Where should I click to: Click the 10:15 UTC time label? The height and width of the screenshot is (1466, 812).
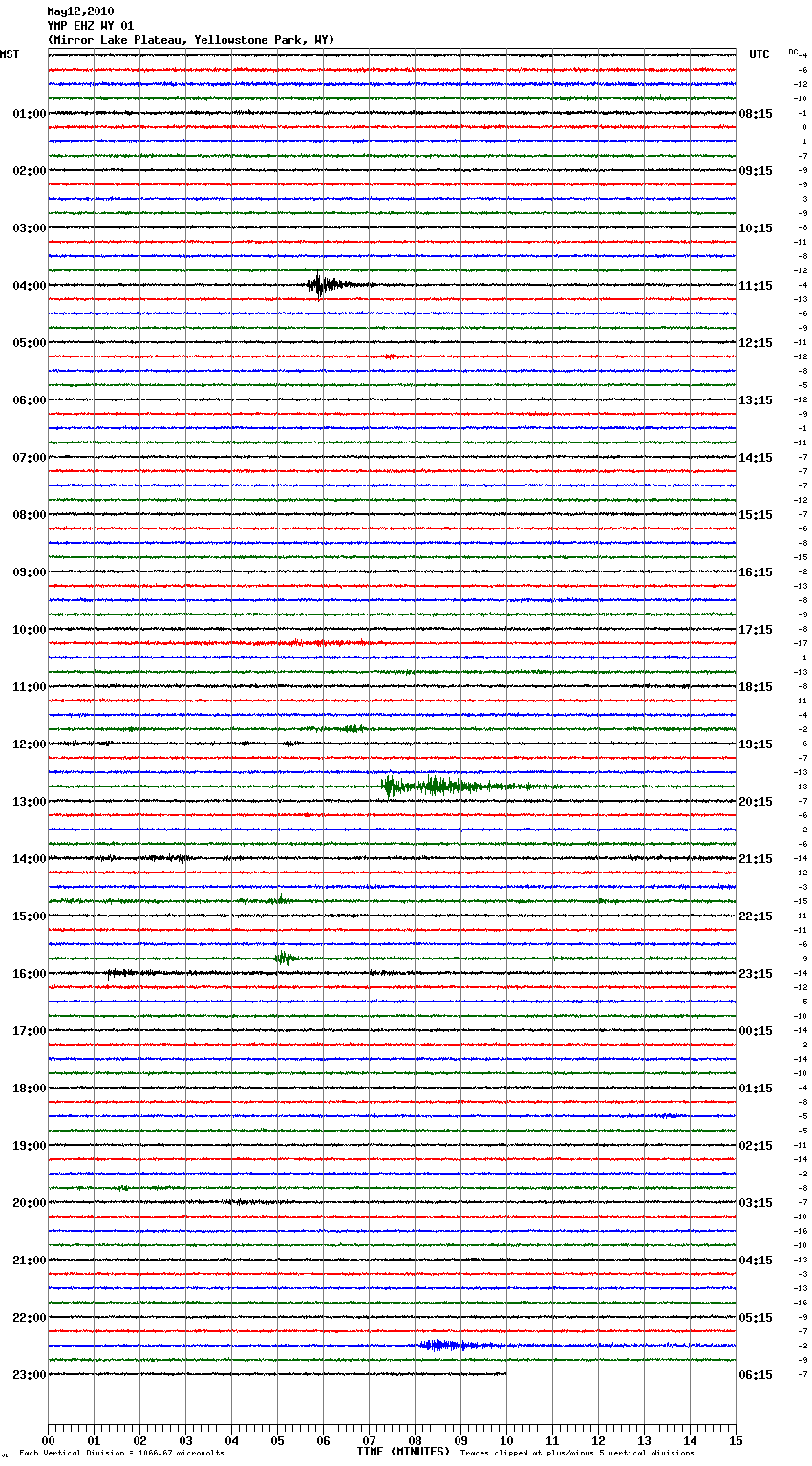756,228
